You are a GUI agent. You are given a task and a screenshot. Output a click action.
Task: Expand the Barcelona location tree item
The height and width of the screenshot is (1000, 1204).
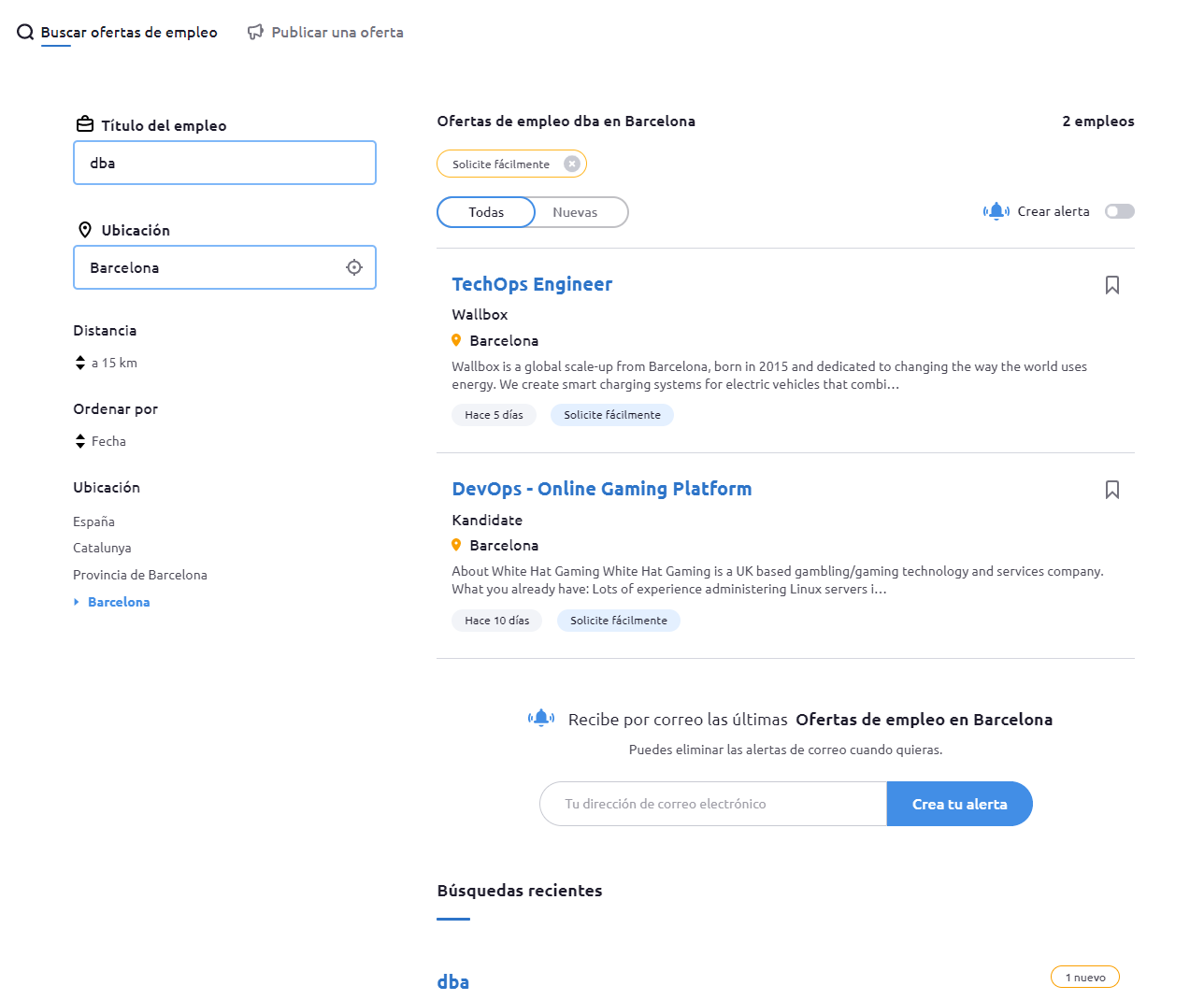(x=77, y=602)
